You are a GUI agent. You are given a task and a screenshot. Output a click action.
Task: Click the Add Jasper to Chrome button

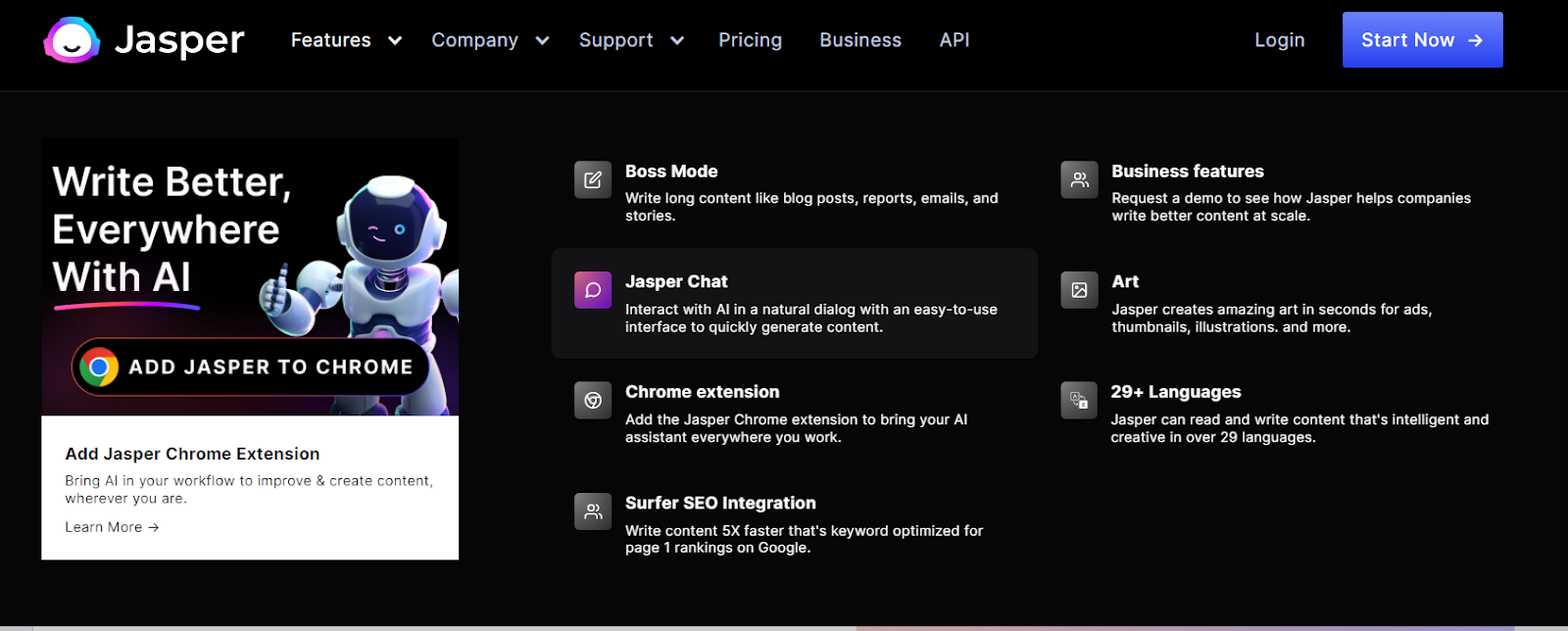(x=251, y=367)
